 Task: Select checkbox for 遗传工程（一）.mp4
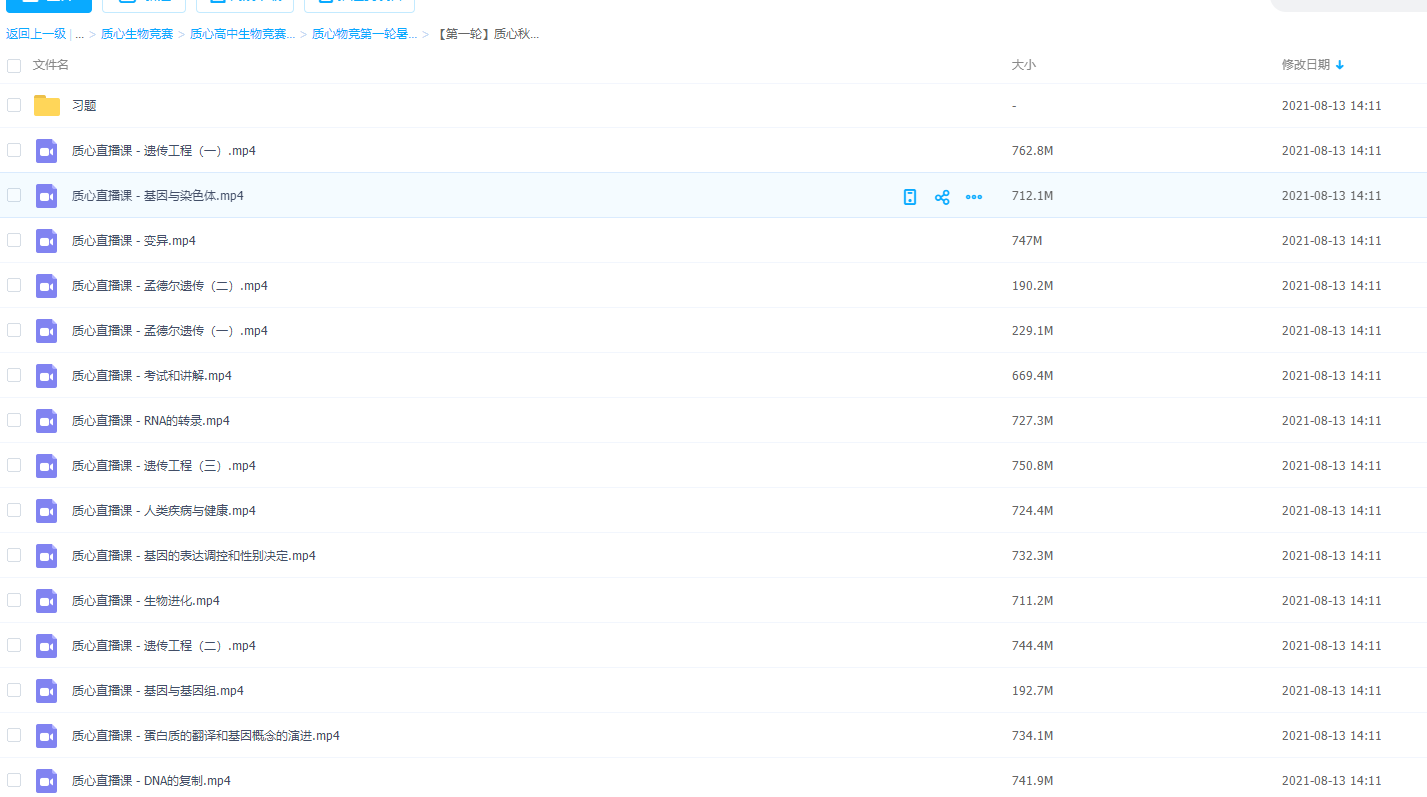(x=14, y=150)
